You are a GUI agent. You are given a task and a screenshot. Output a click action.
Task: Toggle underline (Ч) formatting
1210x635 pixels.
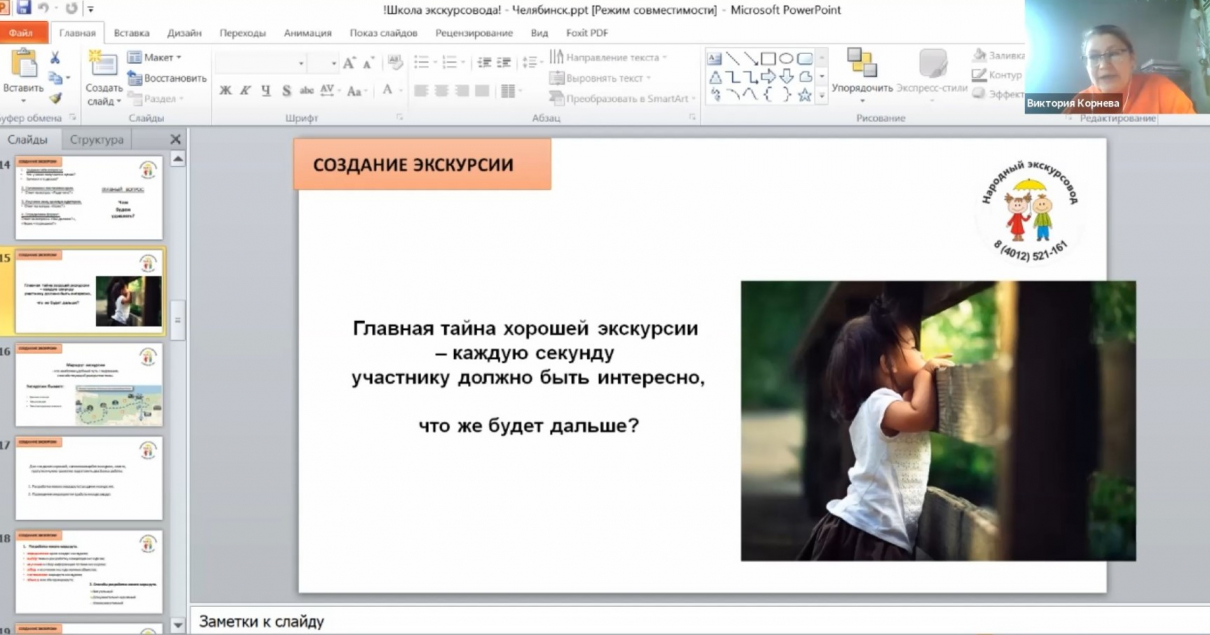coord(266,91)
